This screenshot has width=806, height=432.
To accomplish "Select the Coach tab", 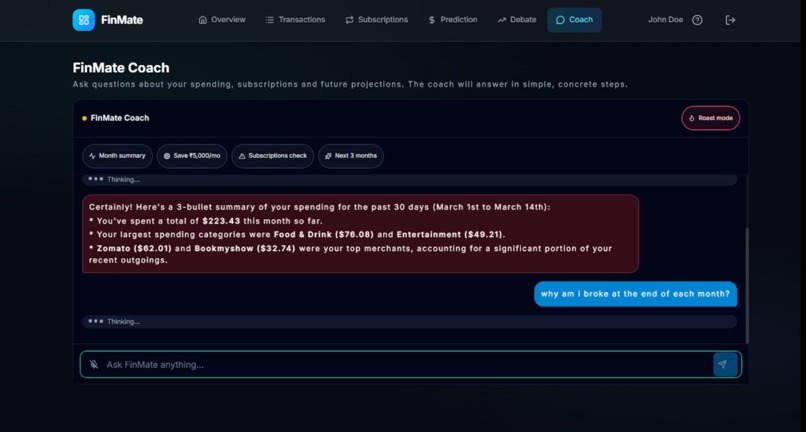I will tap(574, 20).
